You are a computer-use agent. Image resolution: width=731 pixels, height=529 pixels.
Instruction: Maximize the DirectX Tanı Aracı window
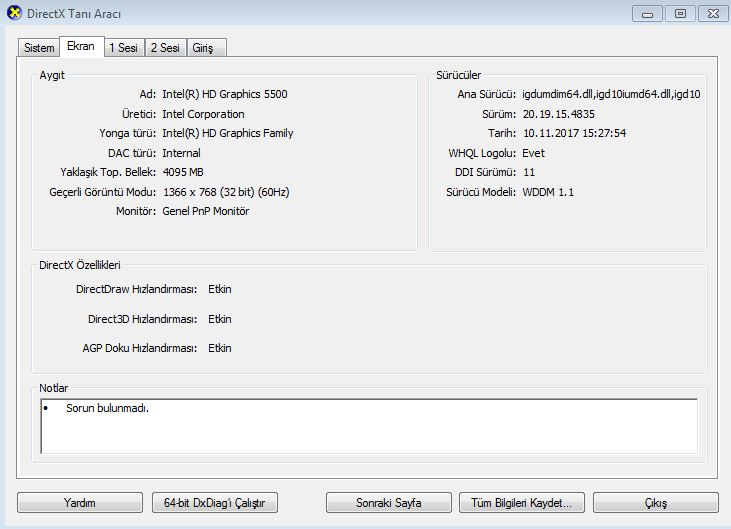[680, 14]
